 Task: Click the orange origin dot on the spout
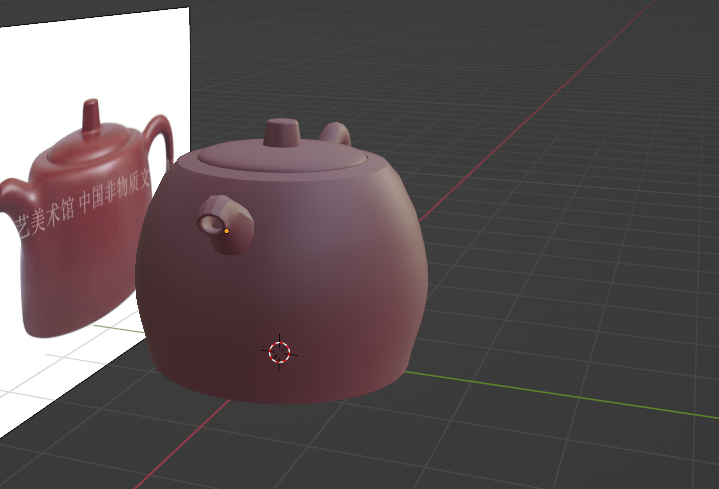point(227,231)
